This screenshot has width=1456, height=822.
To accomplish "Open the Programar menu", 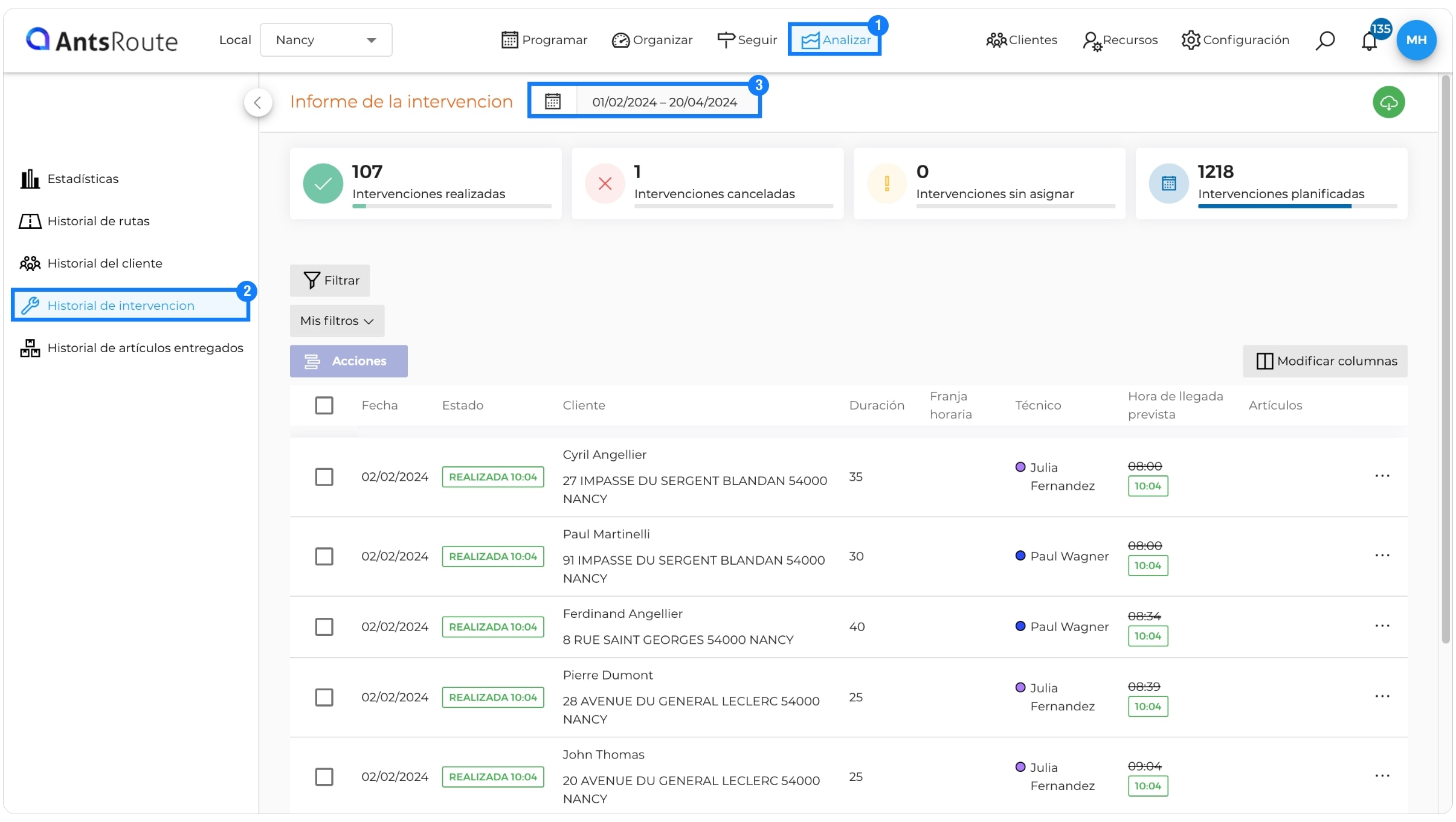I will coord(544,40).
